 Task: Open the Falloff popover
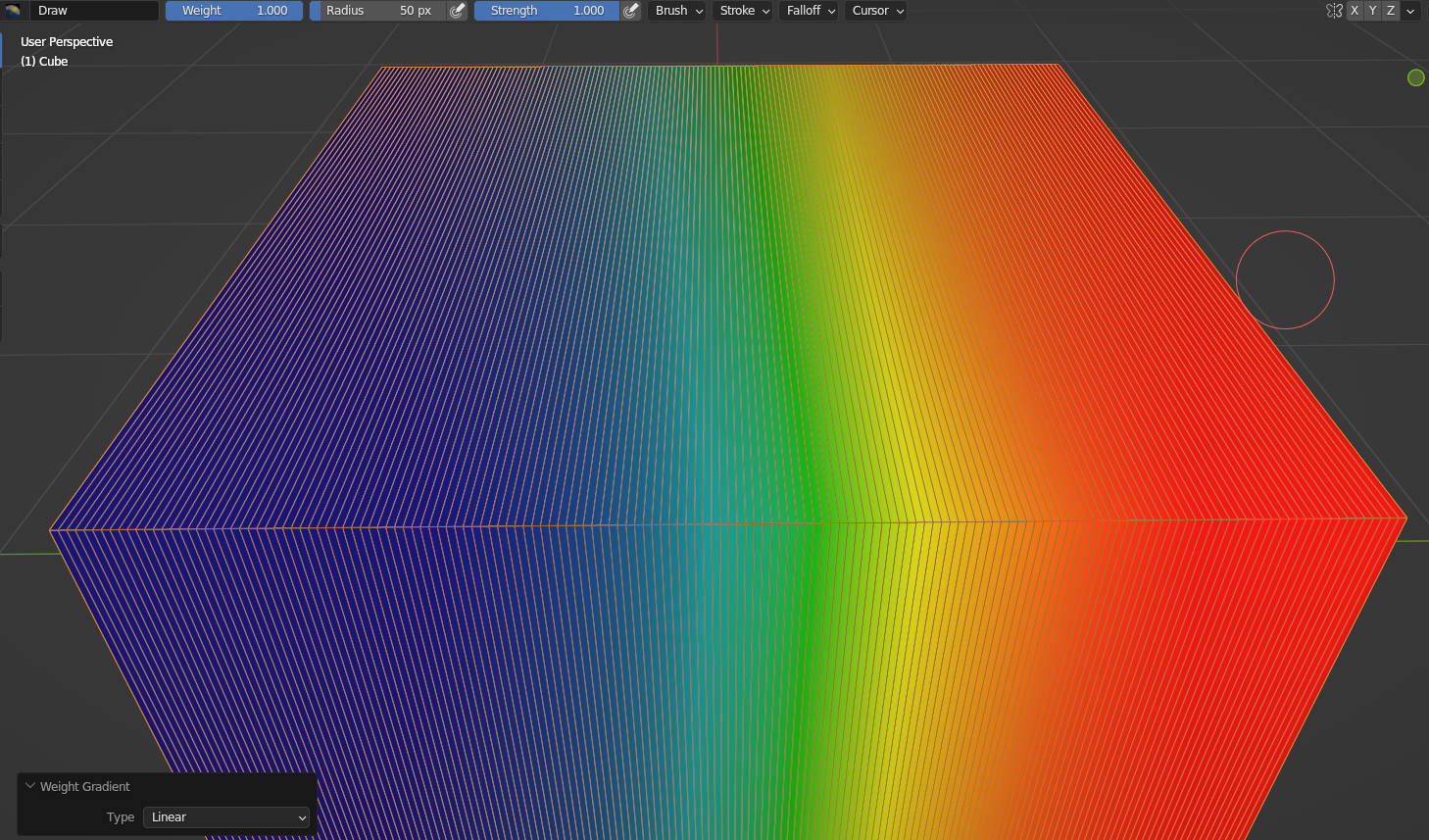(811, 11)
